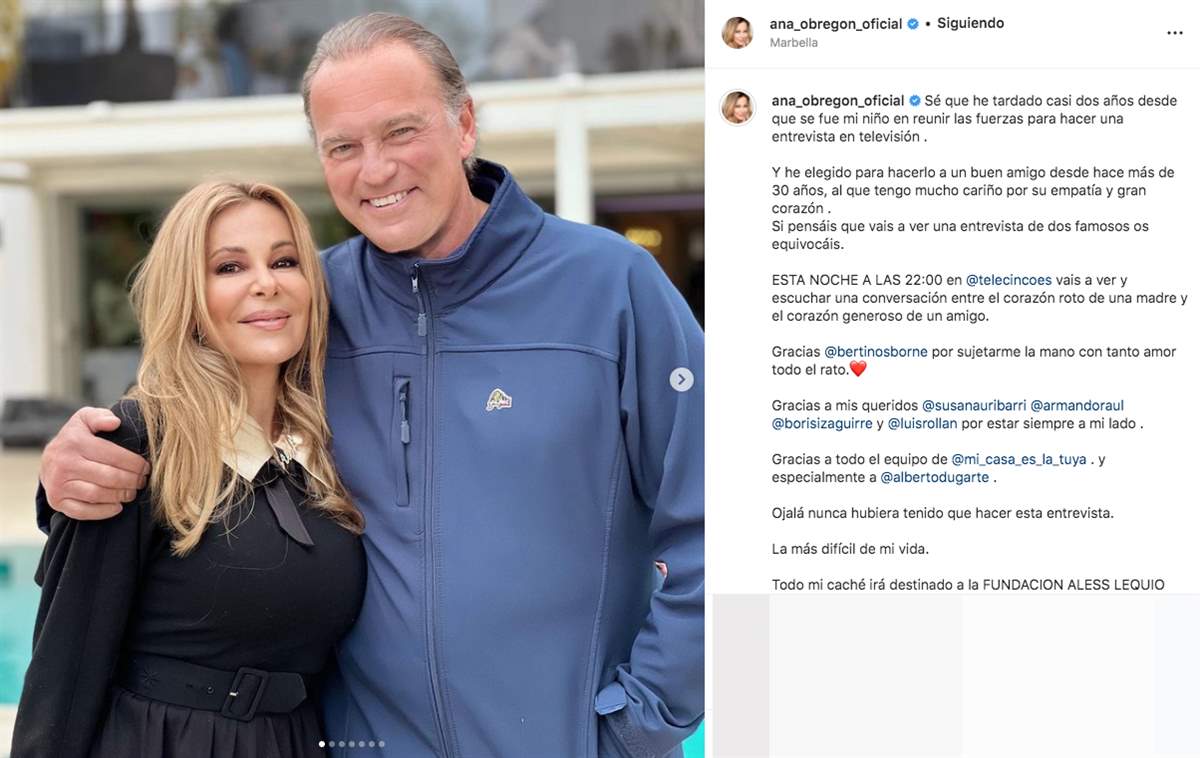
Task: Open the @luisrollan mention
Action: coord(922,424)
